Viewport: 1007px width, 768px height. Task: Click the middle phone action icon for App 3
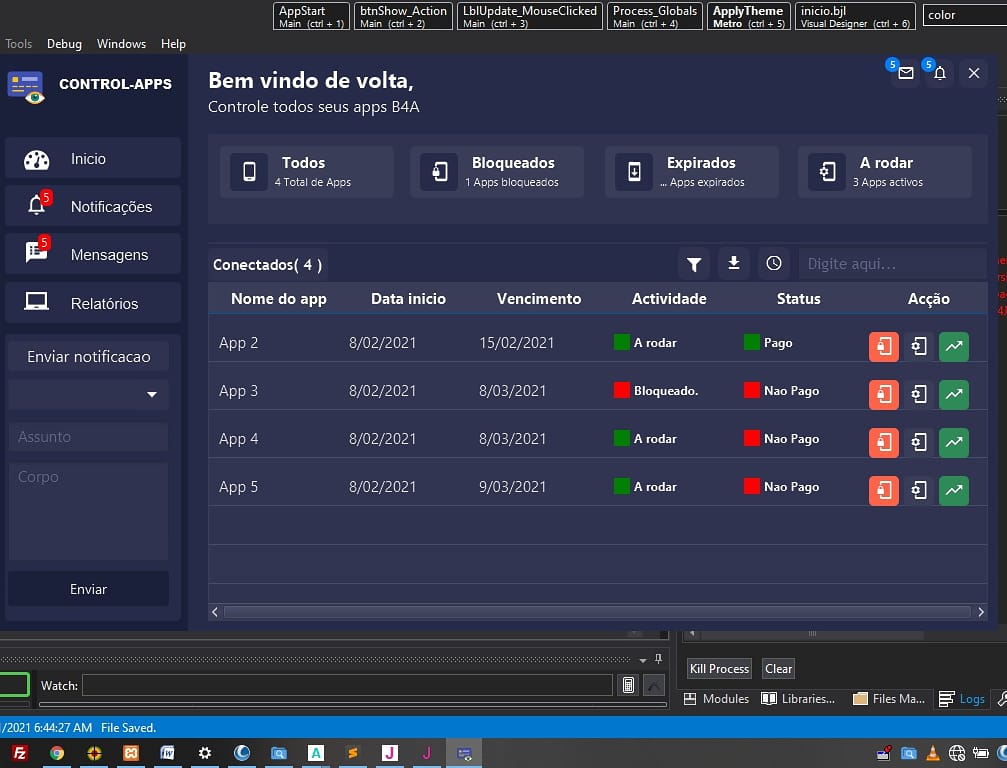(x=919, y=394)
